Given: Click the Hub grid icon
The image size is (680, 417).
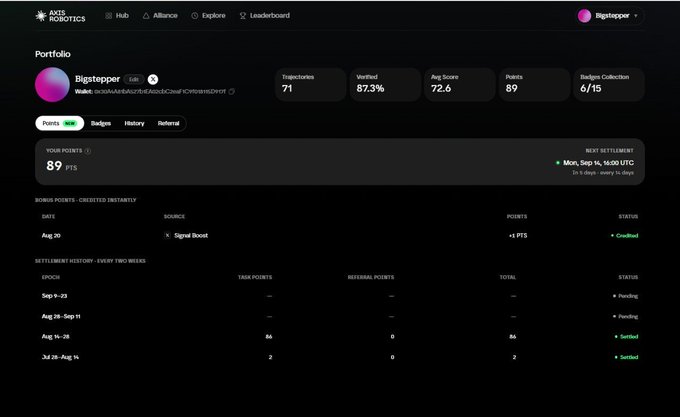Looking at the screenshot, I should tap(108, 16).
